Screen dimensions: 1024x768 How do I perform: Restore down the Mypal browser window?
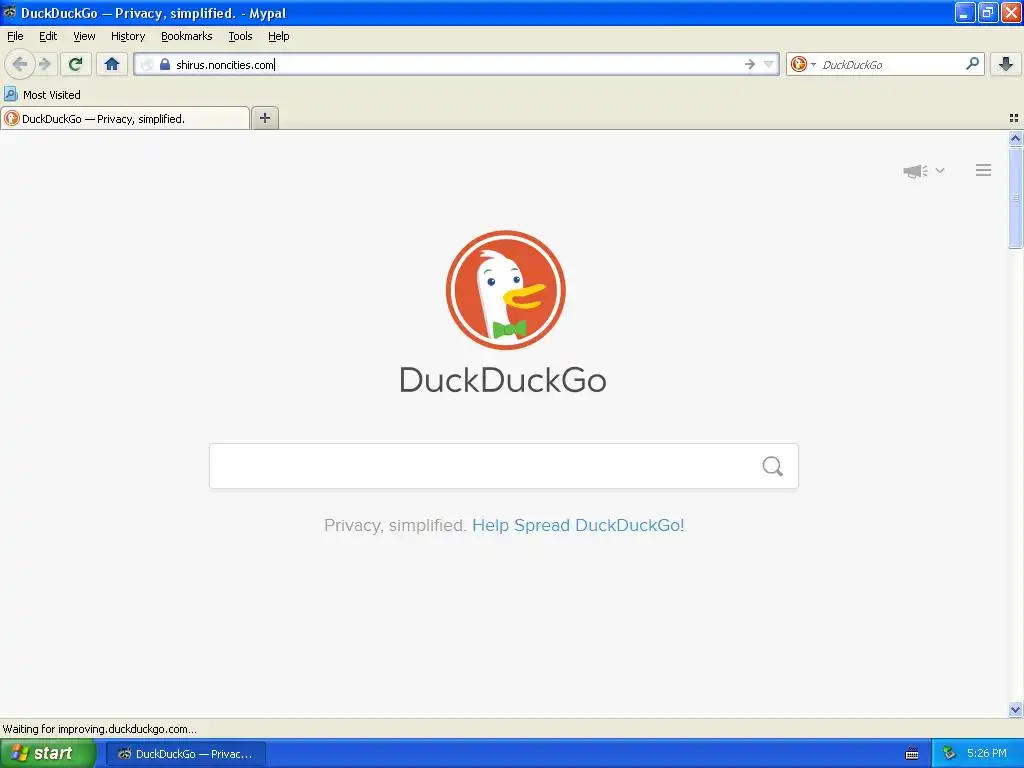(987, 12)
